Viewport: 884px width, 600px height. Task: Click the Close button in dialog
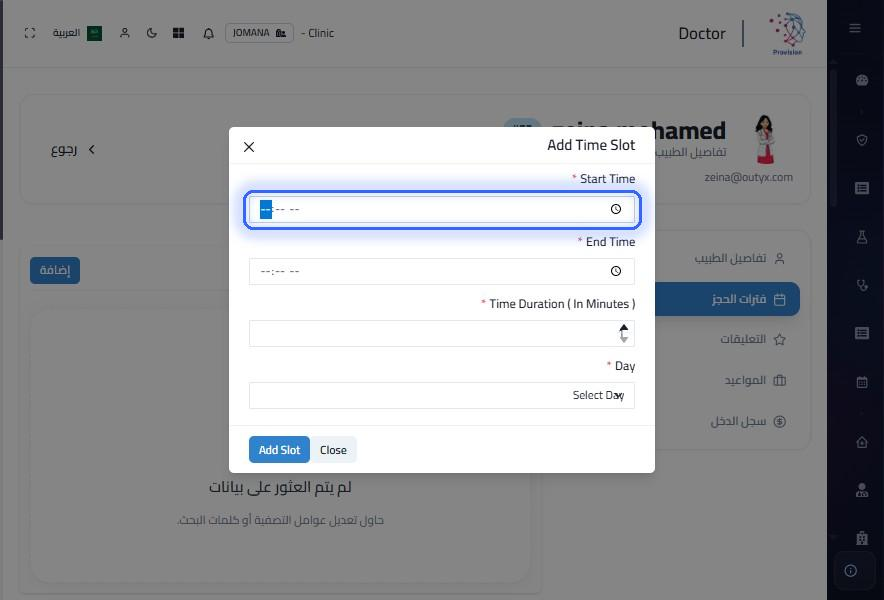333,449
